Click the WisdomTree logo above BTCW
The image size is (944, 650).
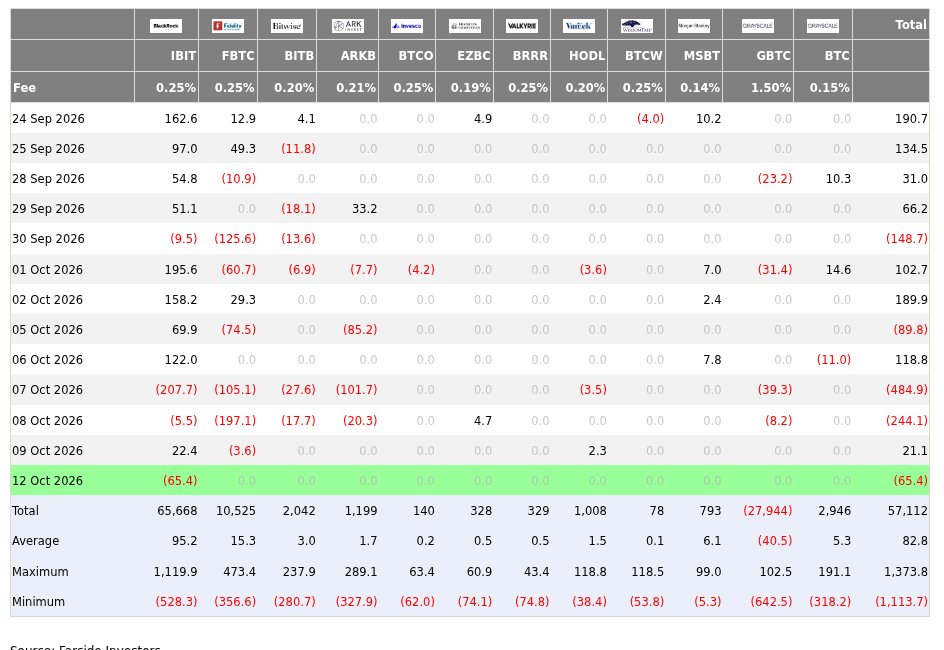click(x=636, y=26)
